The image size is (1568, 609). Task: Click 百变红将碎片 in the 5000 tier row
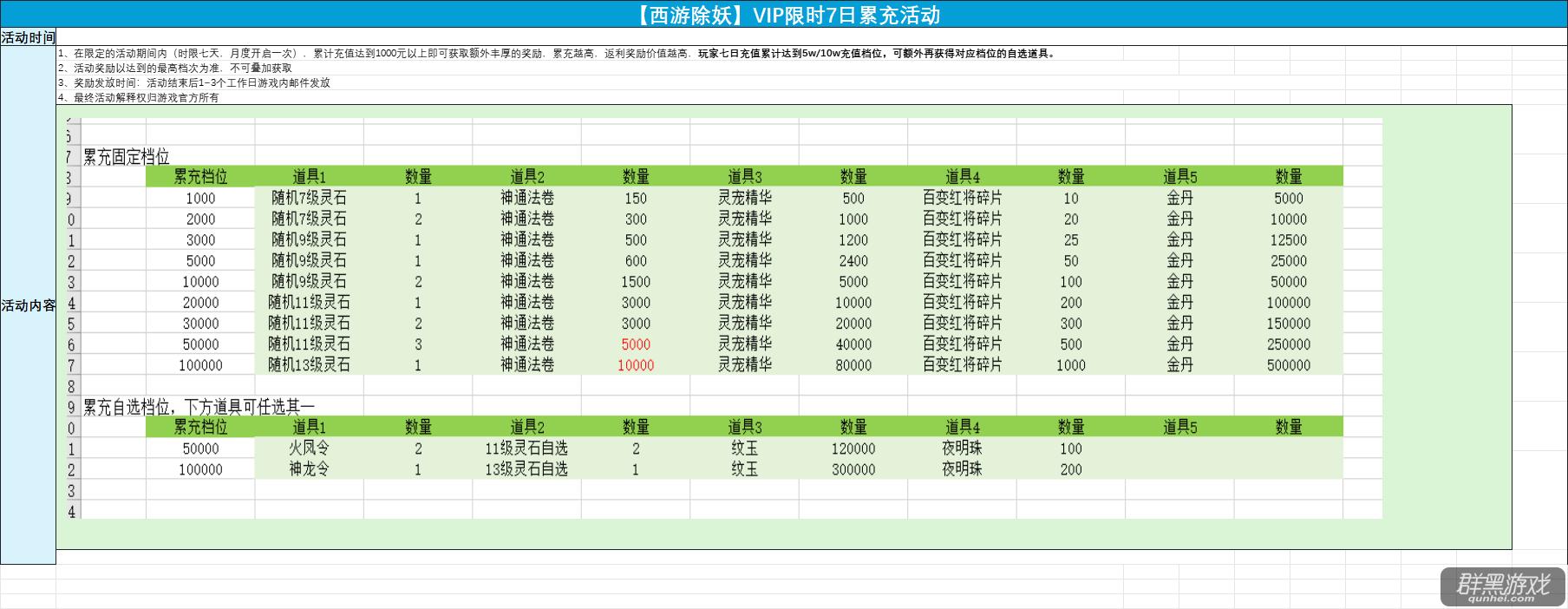[963, 260]
